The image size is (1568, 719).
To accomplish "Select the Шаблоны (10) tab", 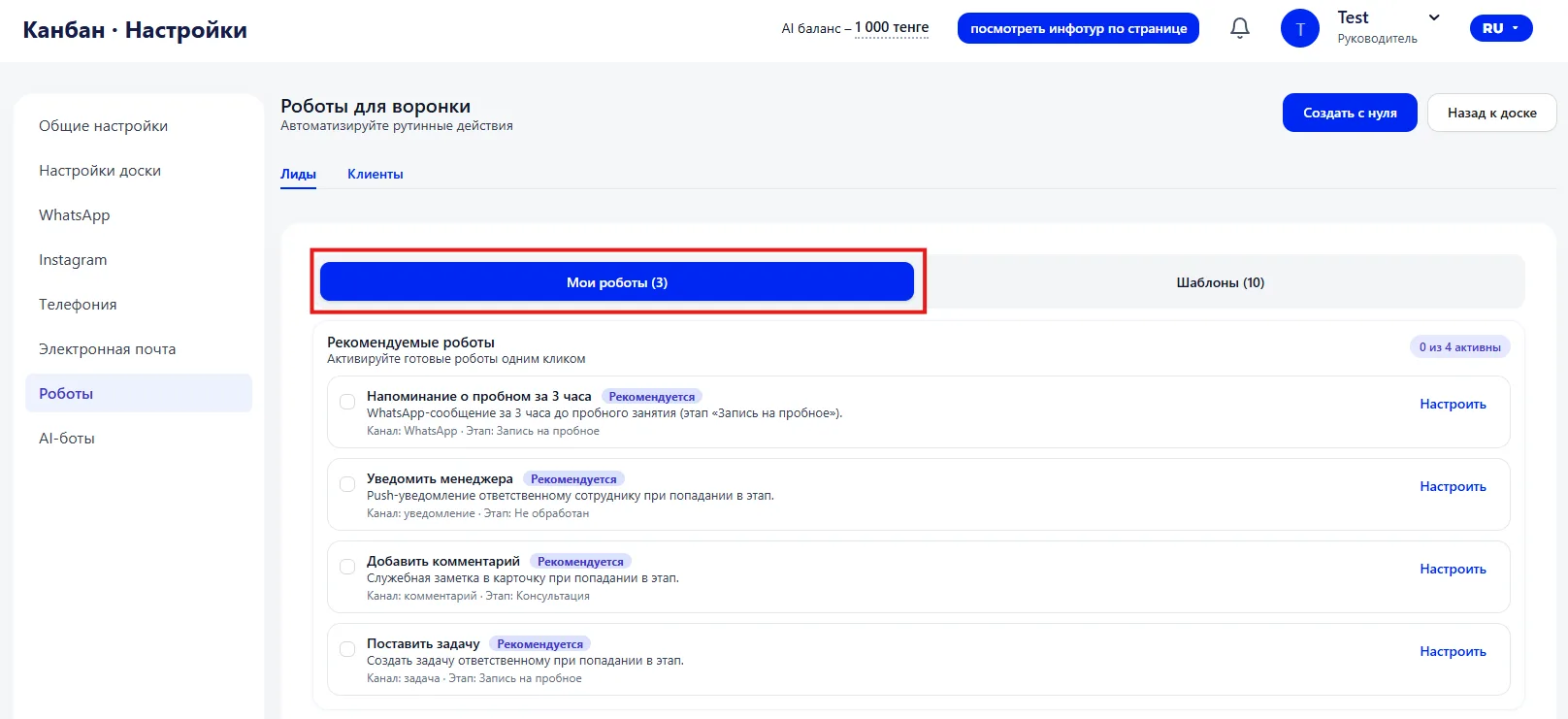I will tap(1220, 282).
